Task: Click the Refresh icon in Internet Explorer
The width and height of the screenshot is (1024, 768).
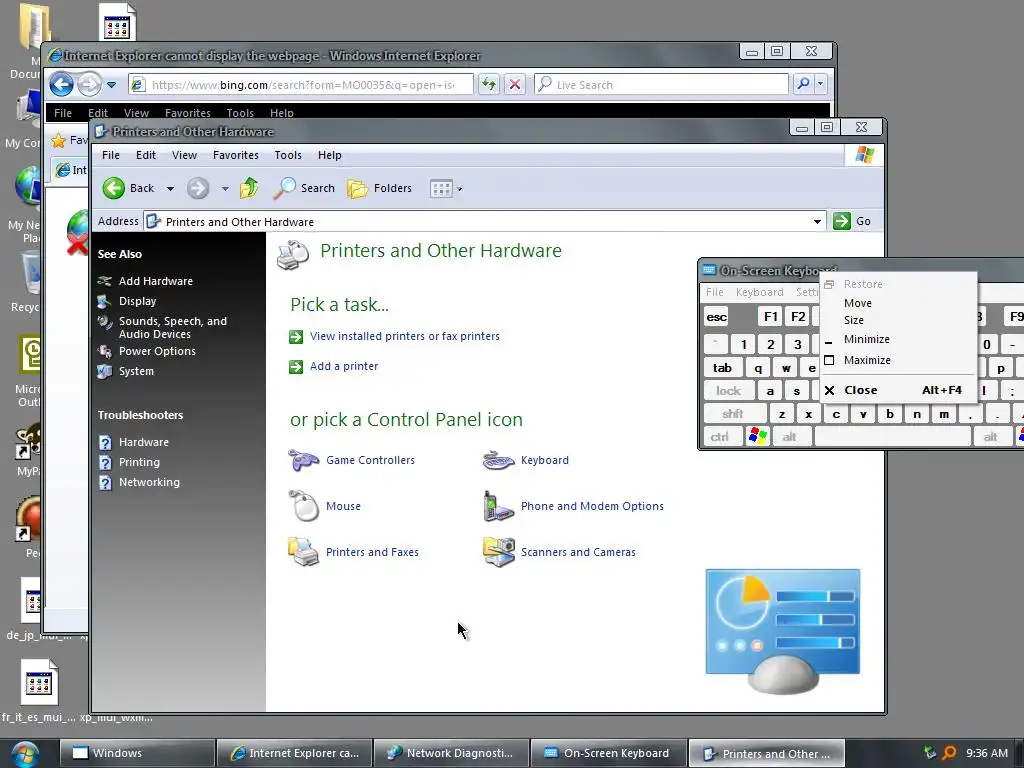Action: (x=488, y=84)
